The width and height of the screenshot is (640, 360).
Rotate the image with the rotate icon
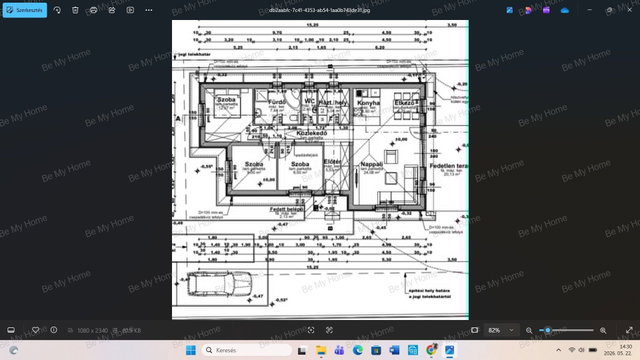tap(57, 10)
